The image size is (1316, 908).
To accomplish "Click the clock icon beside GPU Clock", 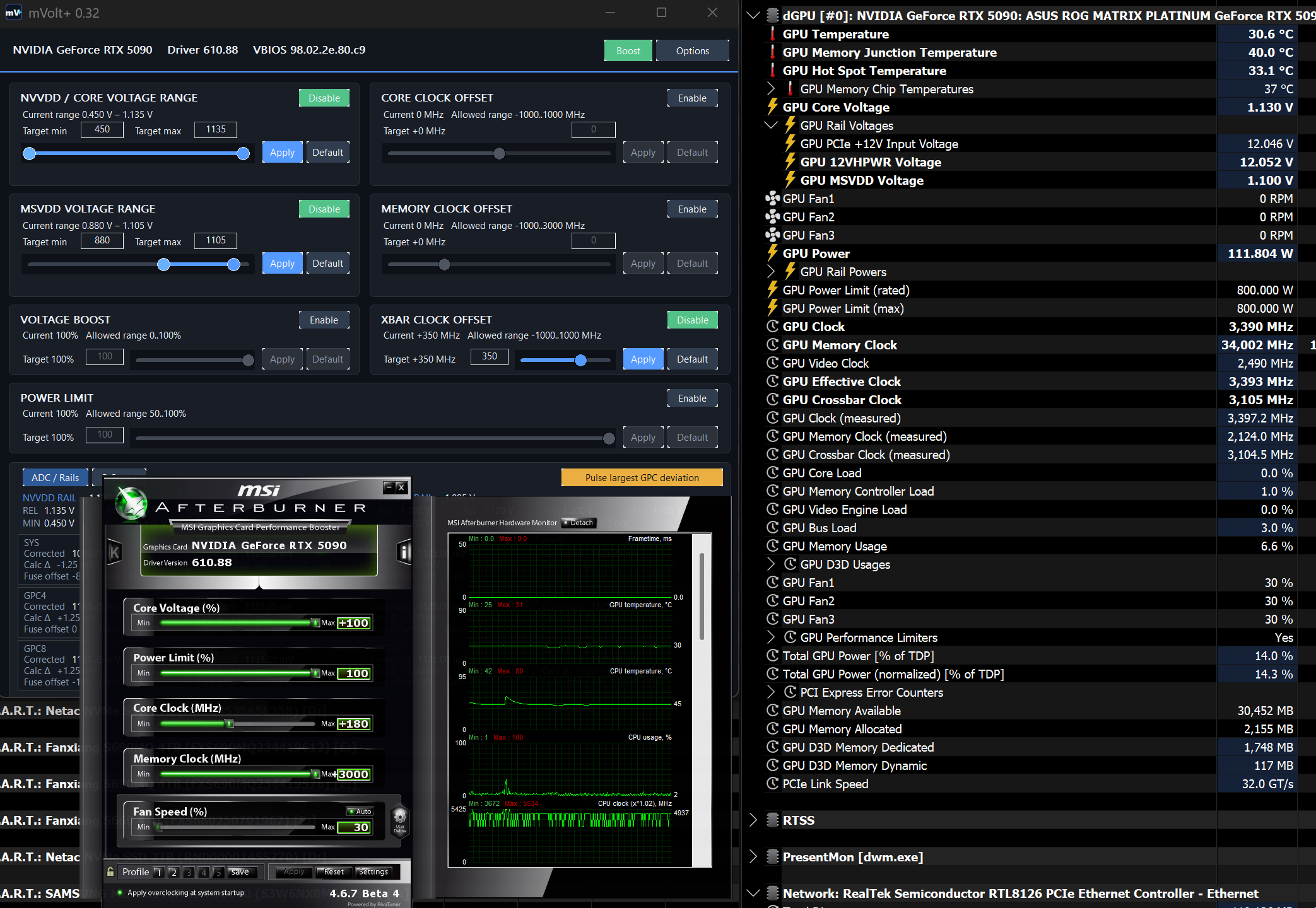I will (773, 327).
